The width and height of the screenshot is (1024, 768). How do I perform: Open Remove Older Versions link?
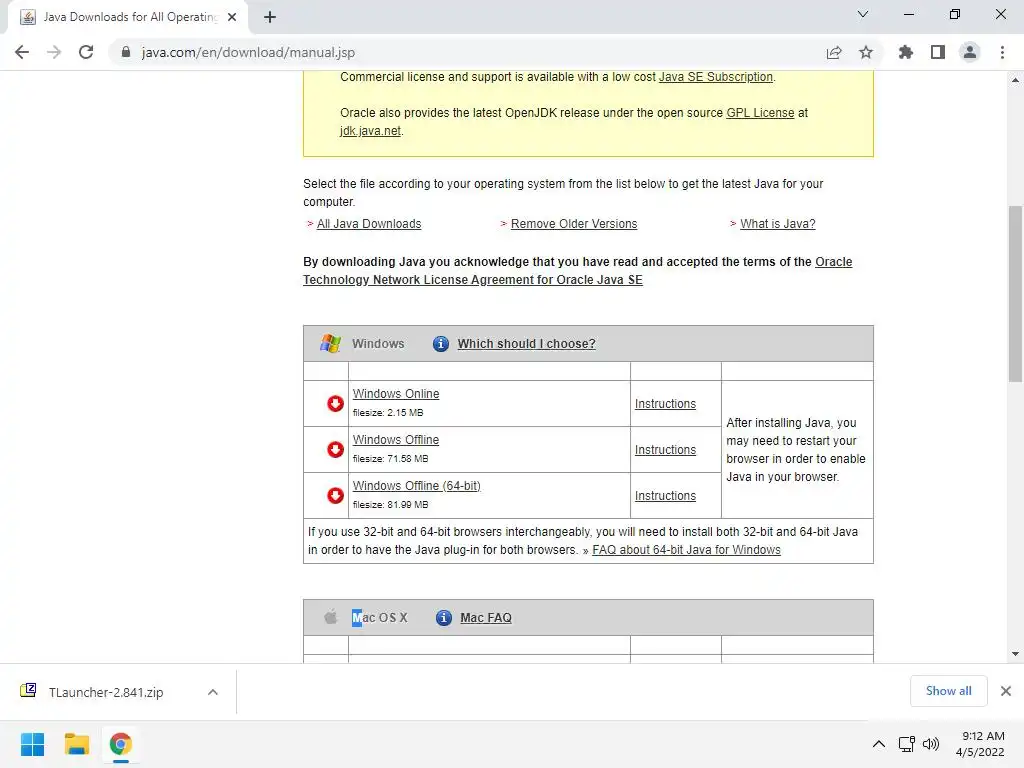(x=574, y=223)
